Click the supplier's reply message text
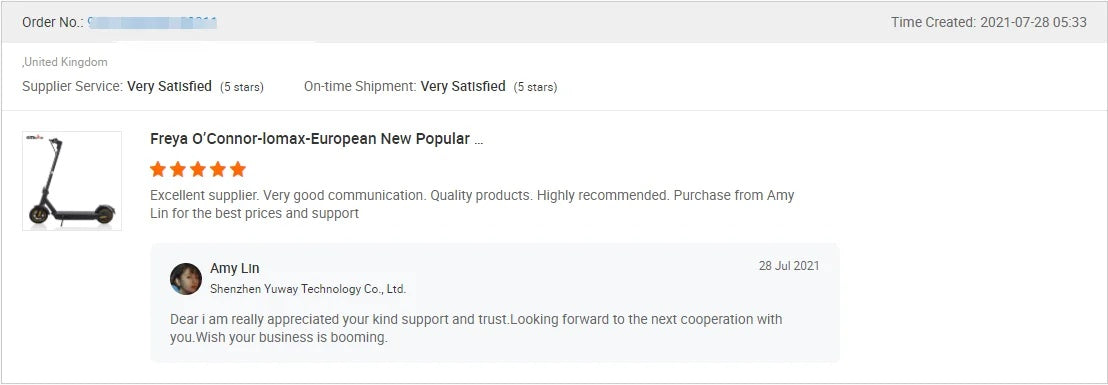 (476, 328)
